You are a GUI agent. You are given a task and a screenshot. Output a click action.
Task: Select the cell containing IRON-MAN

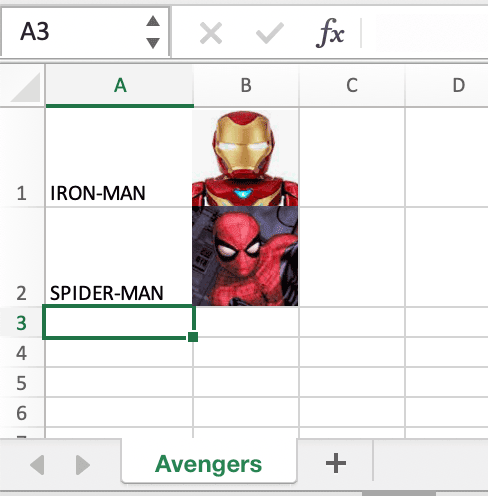pyautogui.click(x=119, y=157)
